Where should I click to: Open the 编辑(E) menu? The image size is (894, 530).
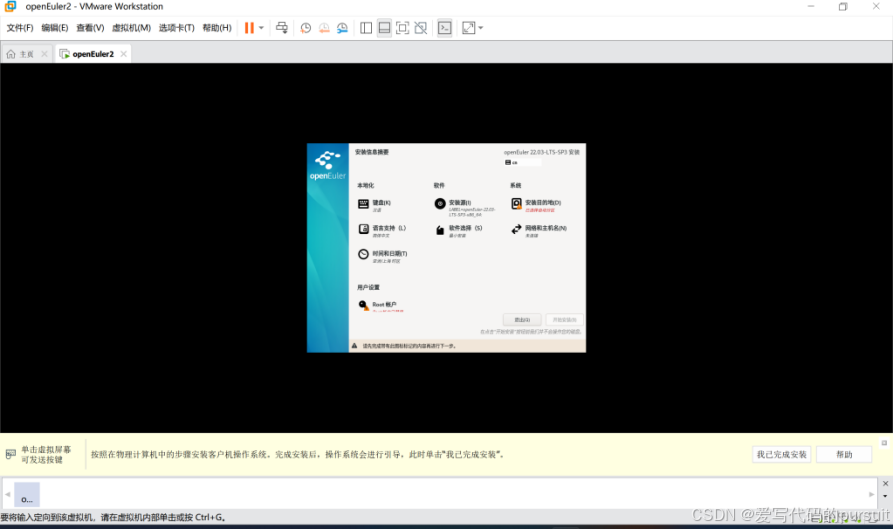point(55,28)
